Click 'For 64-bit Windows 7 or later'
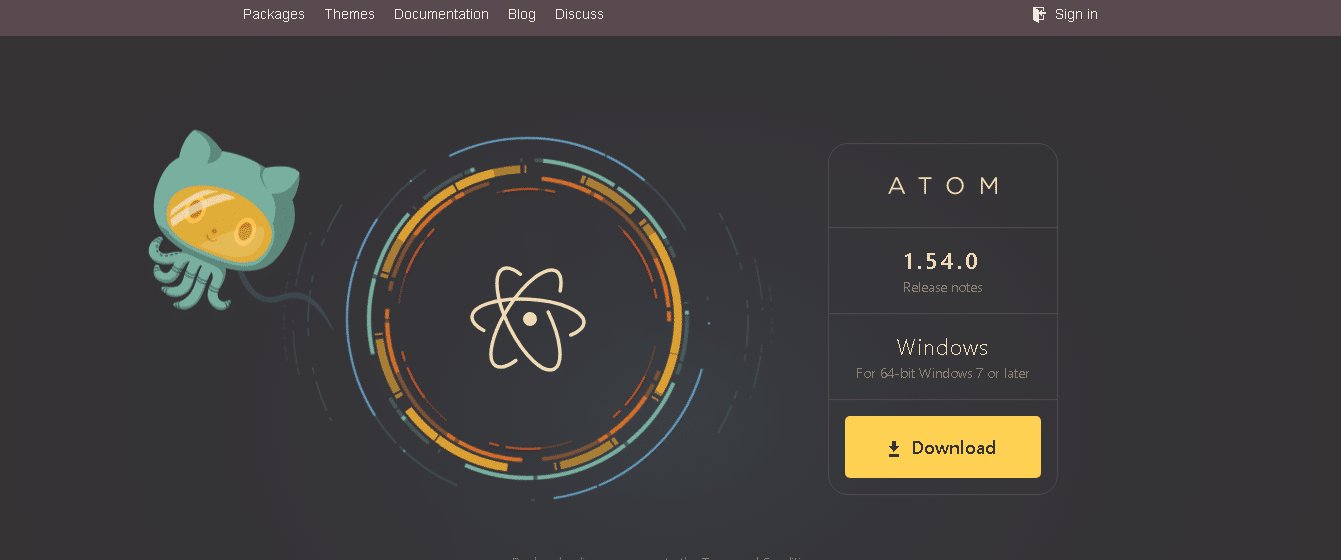The image size is (1341, 560). click(x=942, y=373)
